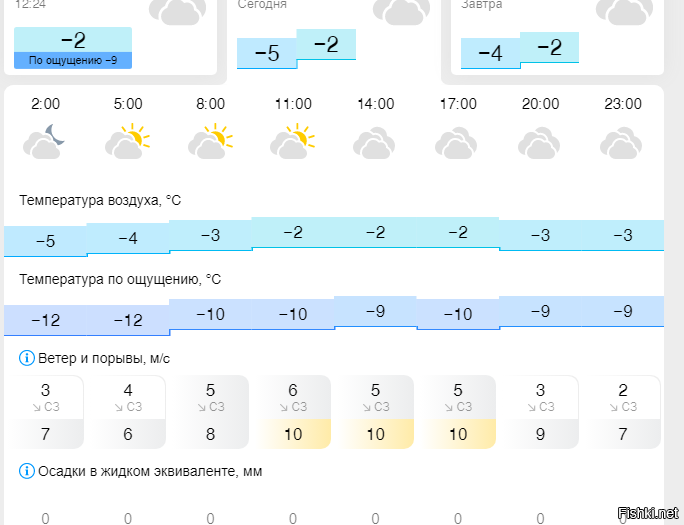
Task: Select the Завтра forecast tab
Action: (x=557, y=37)
